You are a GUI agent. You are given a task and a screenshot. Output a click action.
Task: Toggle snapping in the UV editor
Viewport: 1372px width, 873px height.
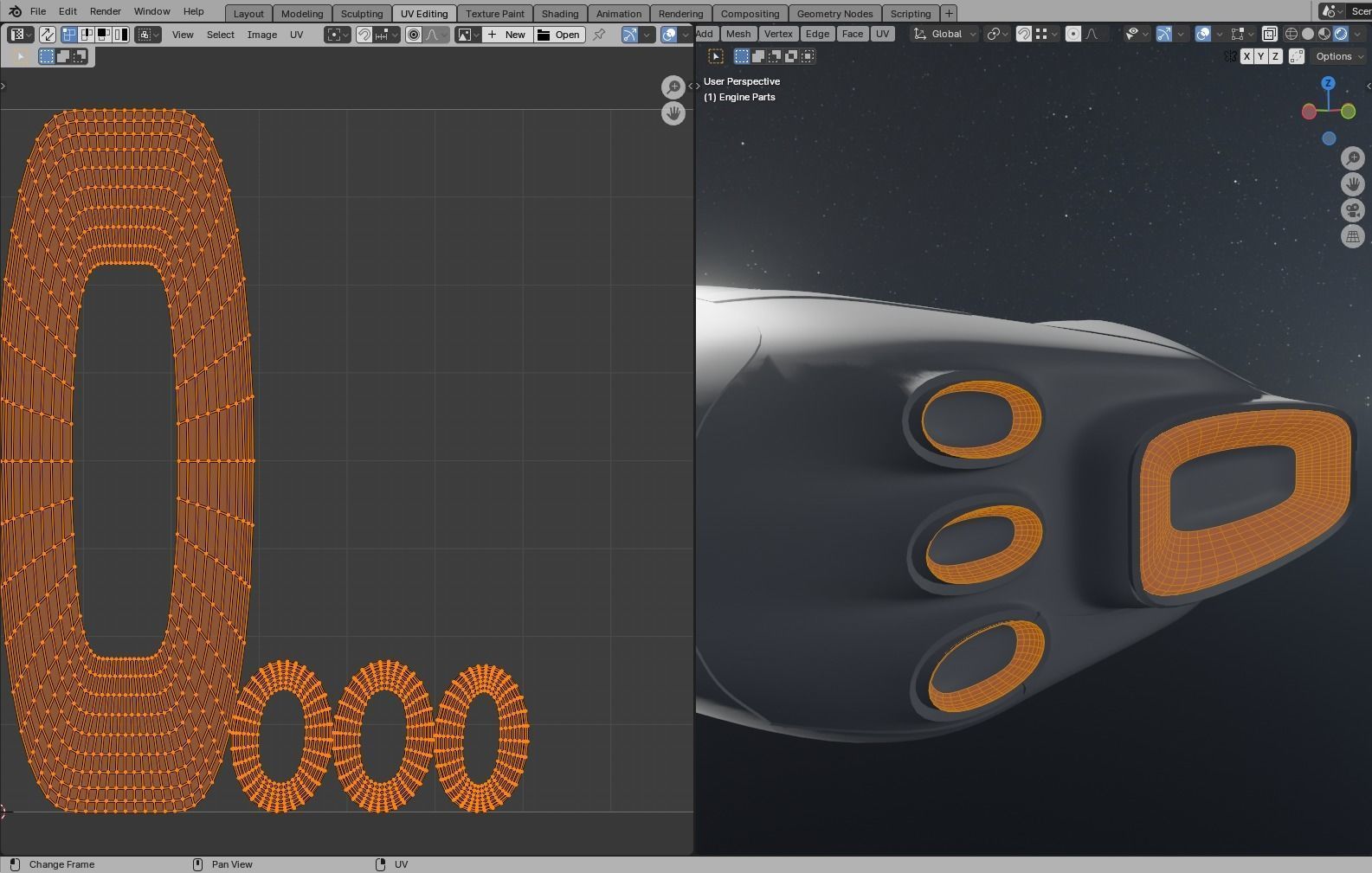(364, 35)
